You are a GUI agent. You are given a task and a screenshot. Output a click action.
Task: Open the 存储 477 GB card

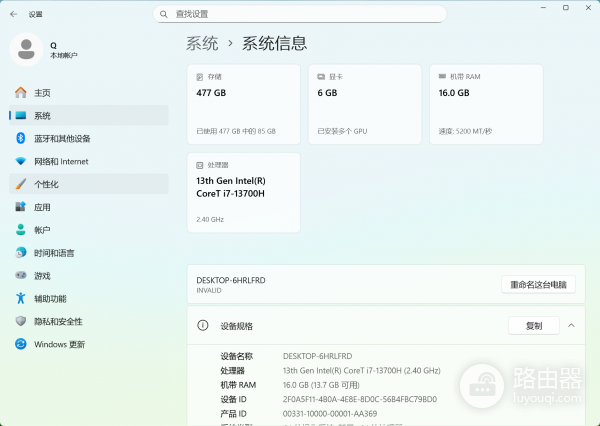point(244,104)
